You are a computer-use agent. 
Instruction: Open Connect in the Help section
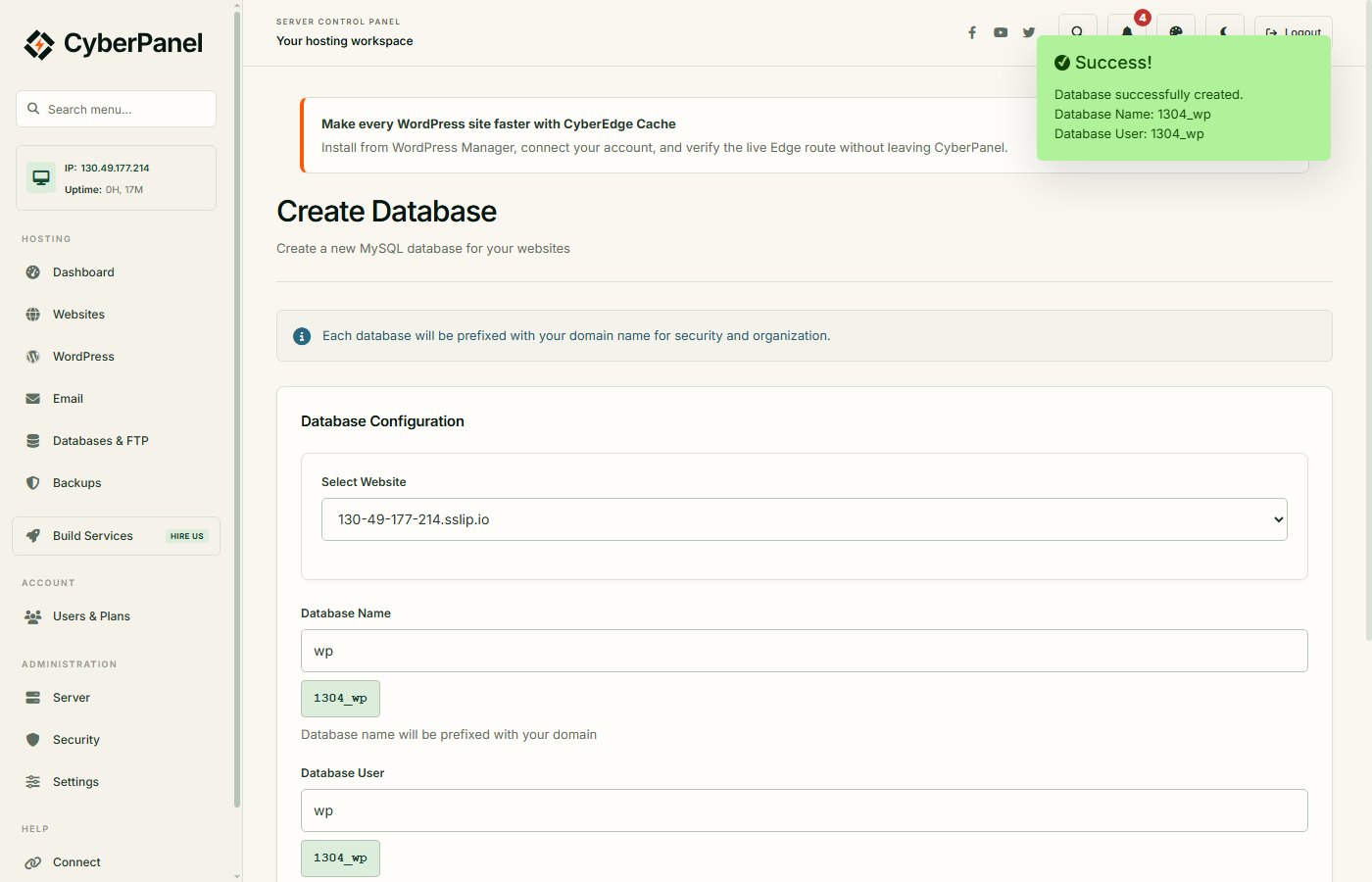[x=117, y=862]
